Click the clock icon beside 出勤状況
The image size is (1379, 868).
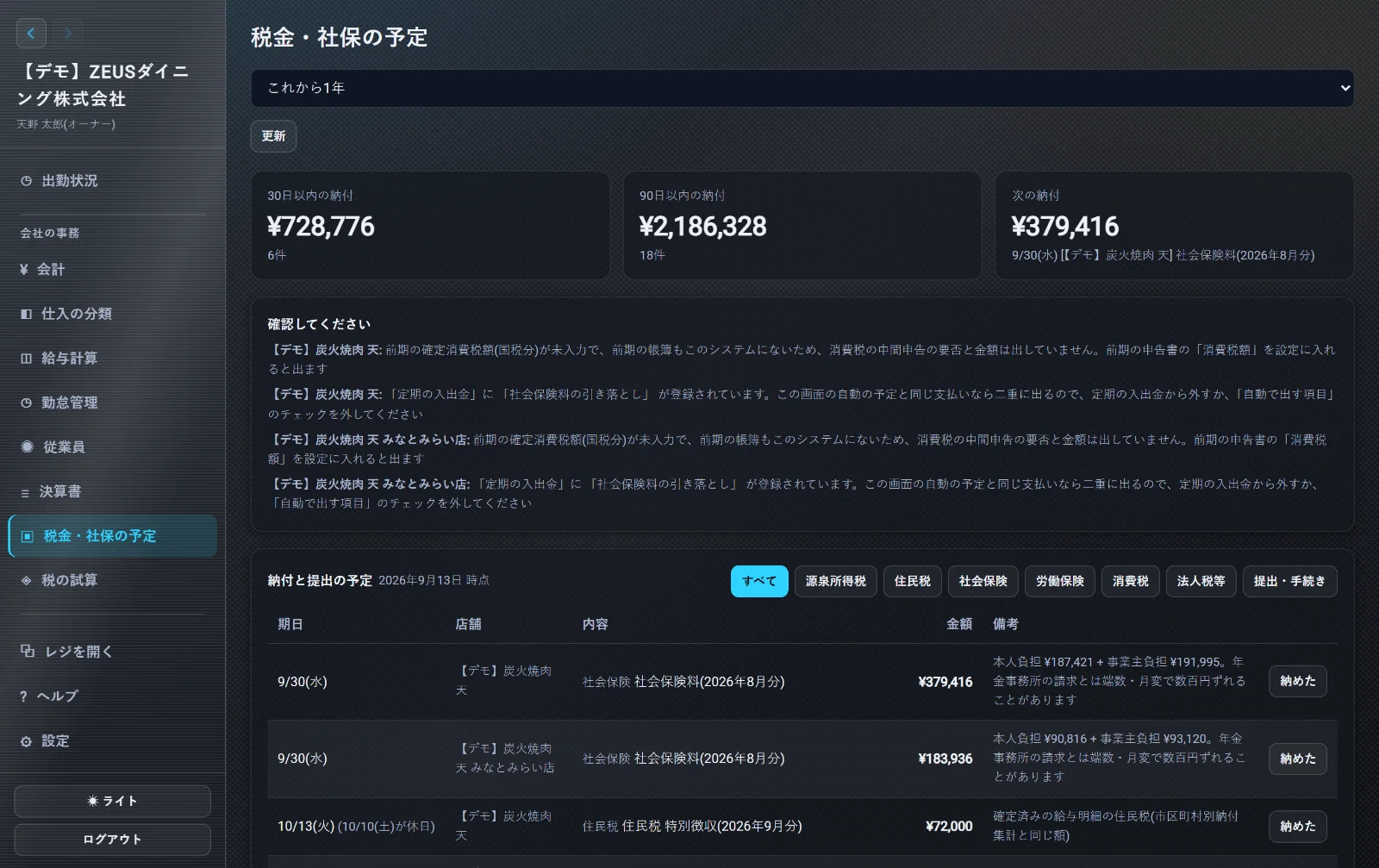coord(26,181)
